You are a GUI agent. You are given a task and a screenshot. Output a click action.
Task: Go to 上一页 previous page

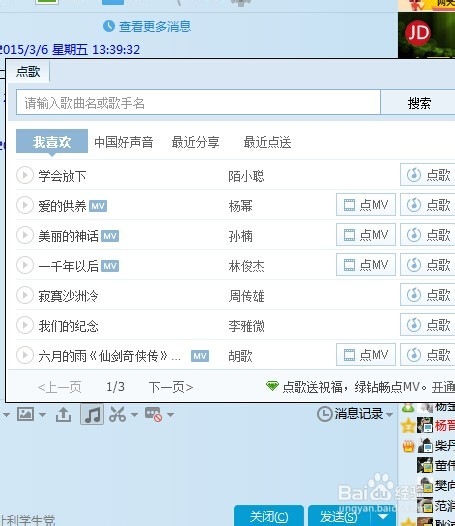pos(59,387)
